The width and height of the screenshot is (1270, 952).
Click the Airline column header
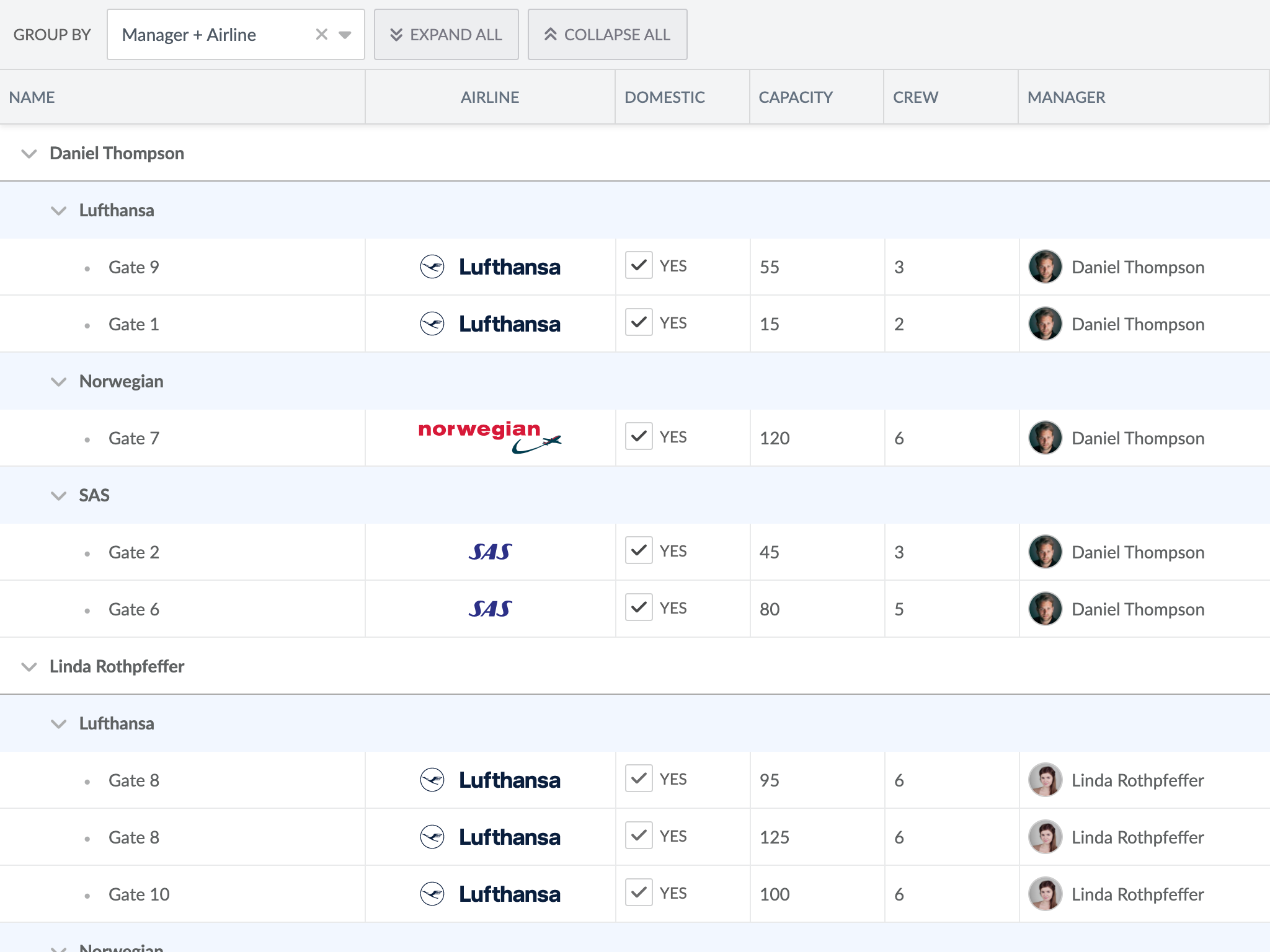point(490,97)
